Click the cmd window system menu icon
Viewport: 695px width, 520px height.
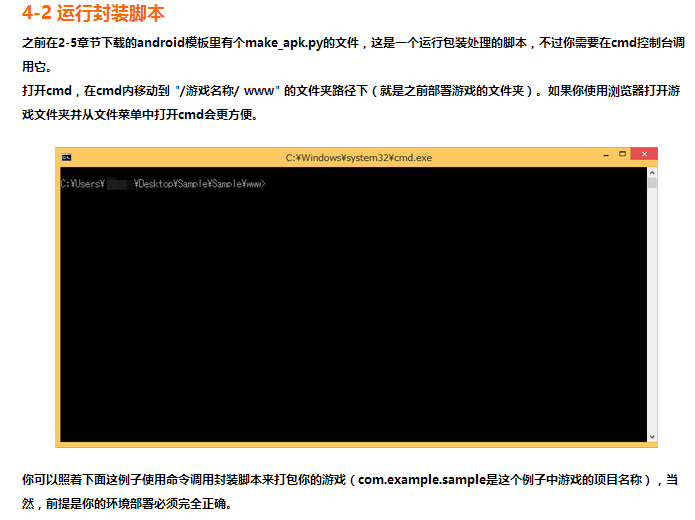(66, 157)
